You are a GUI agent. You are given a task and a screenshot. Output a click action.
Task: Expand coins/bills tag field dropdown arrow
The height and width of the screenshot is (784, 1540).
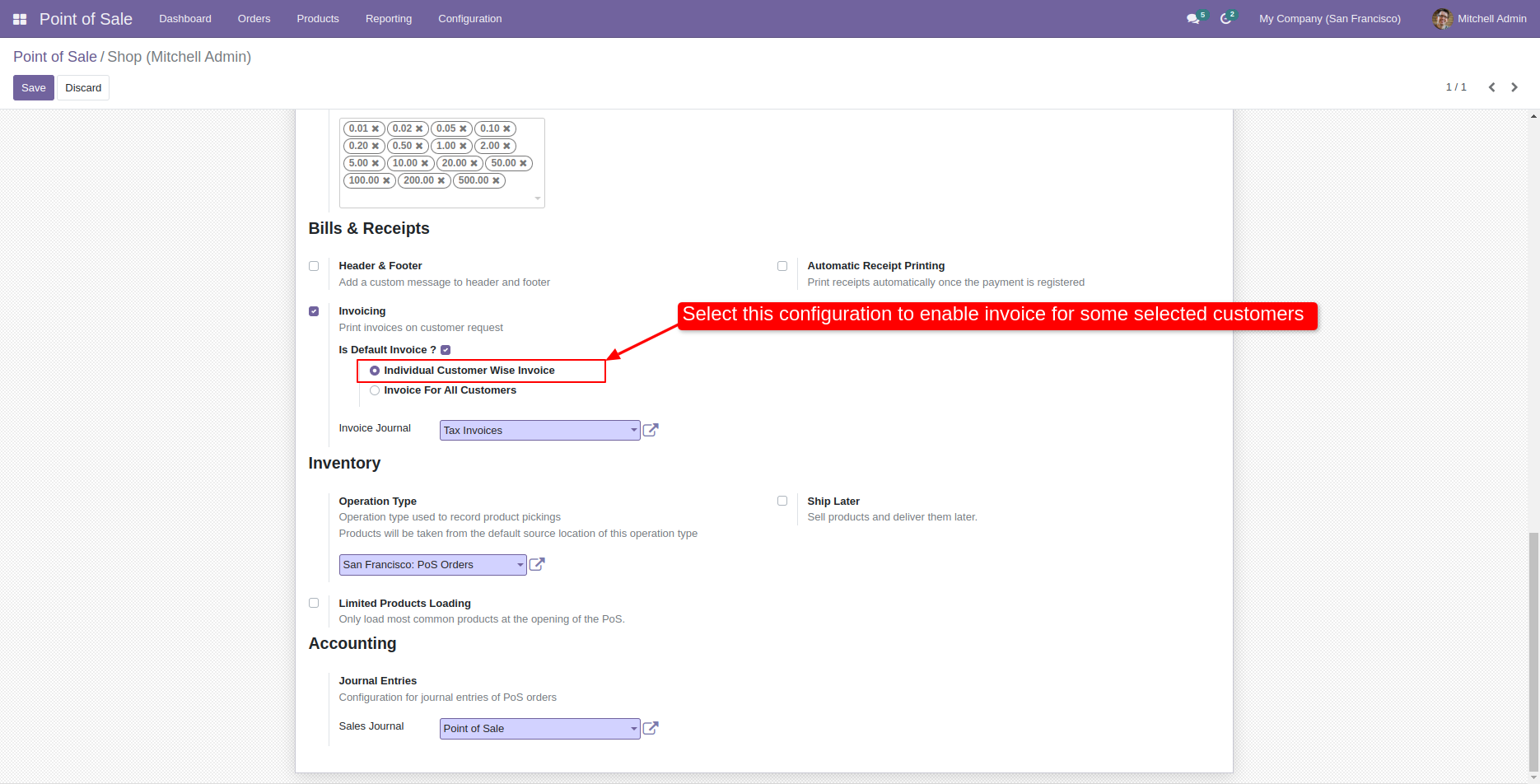538,198
